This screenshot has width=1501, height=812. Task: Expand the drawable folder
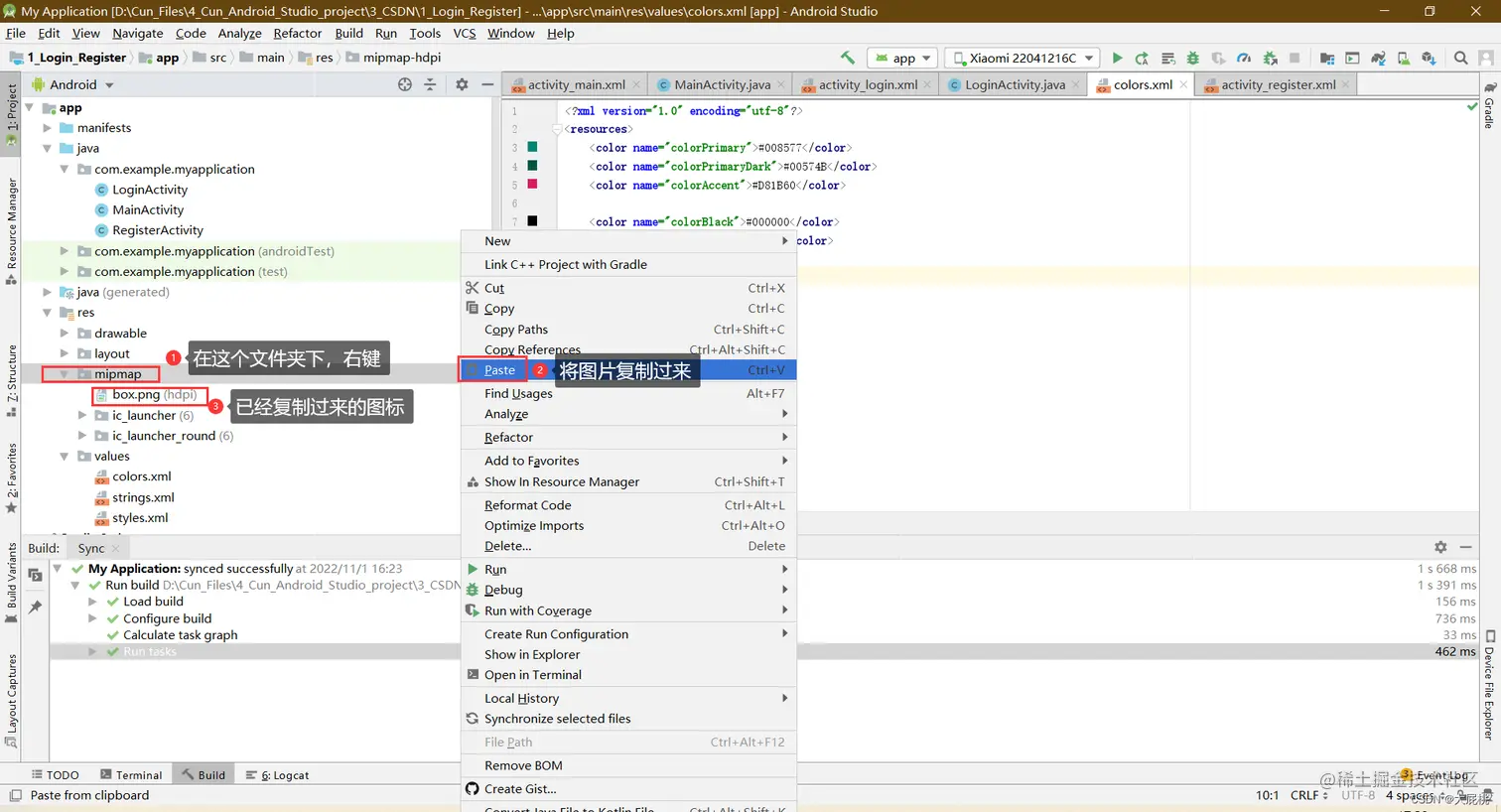[65, 334]
